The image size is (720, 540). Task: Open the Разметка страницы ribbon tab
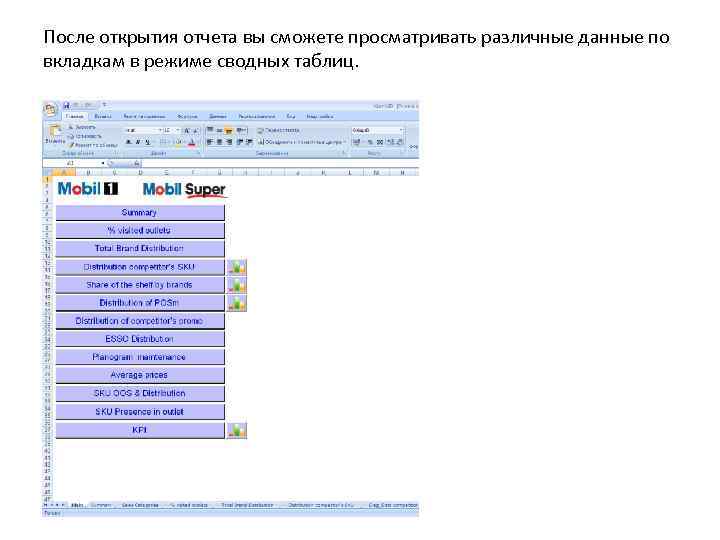(144, 117)
